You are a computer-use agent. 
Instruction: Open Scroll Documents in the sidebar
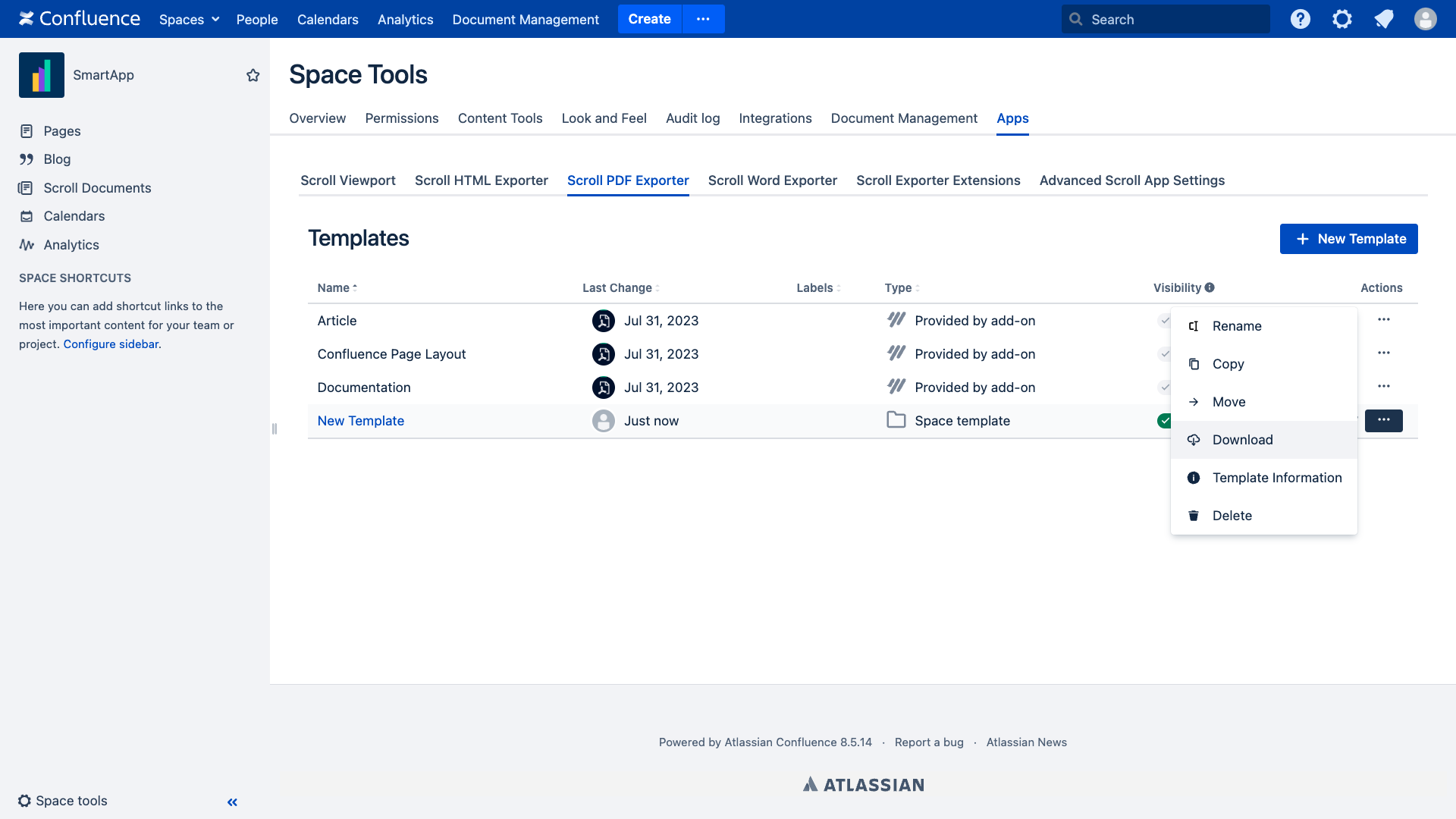coord(97,188)
